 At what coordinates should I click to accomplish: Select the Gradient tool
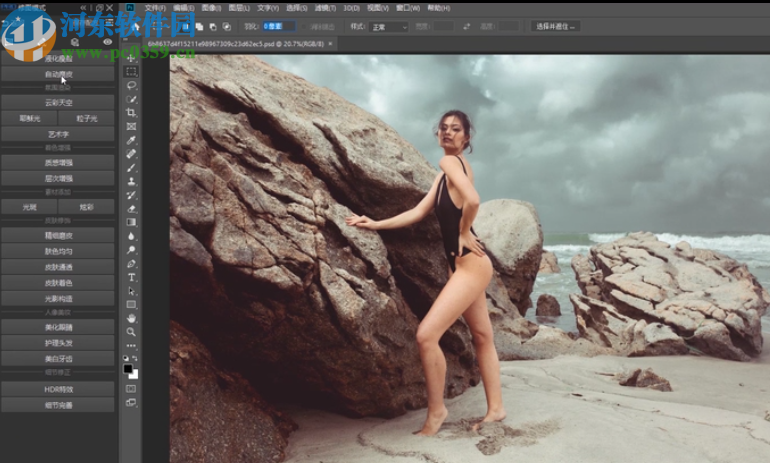131,222
